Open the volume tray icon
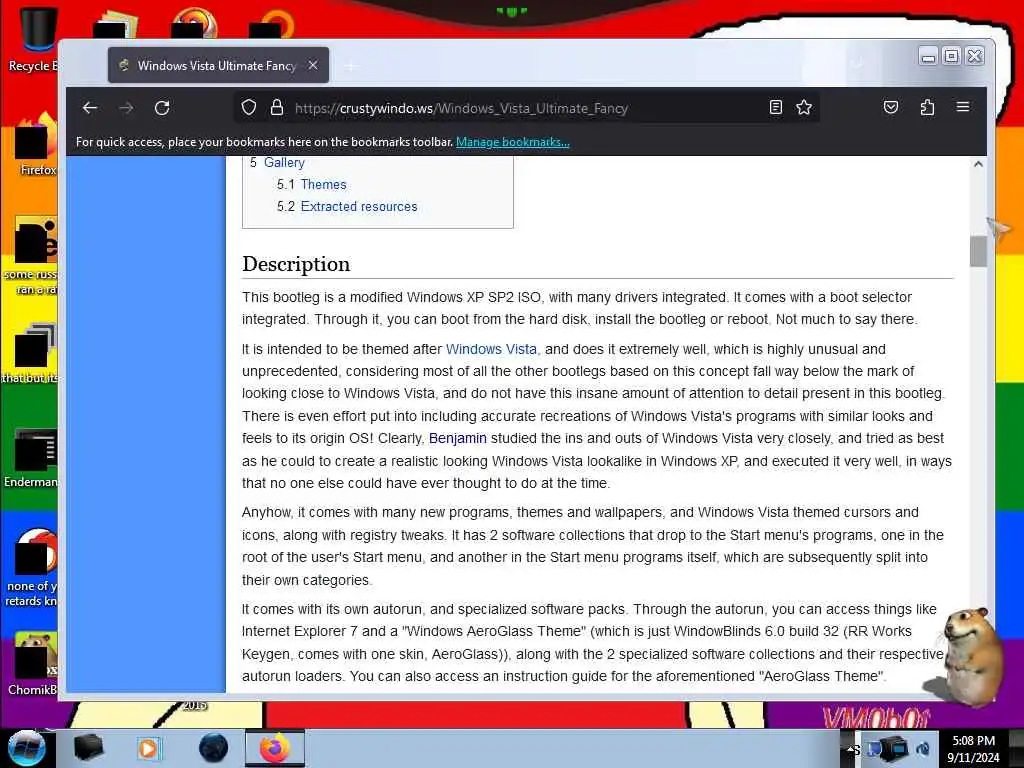The width and height of the screenshot is (1024, 768). (922, 749)
